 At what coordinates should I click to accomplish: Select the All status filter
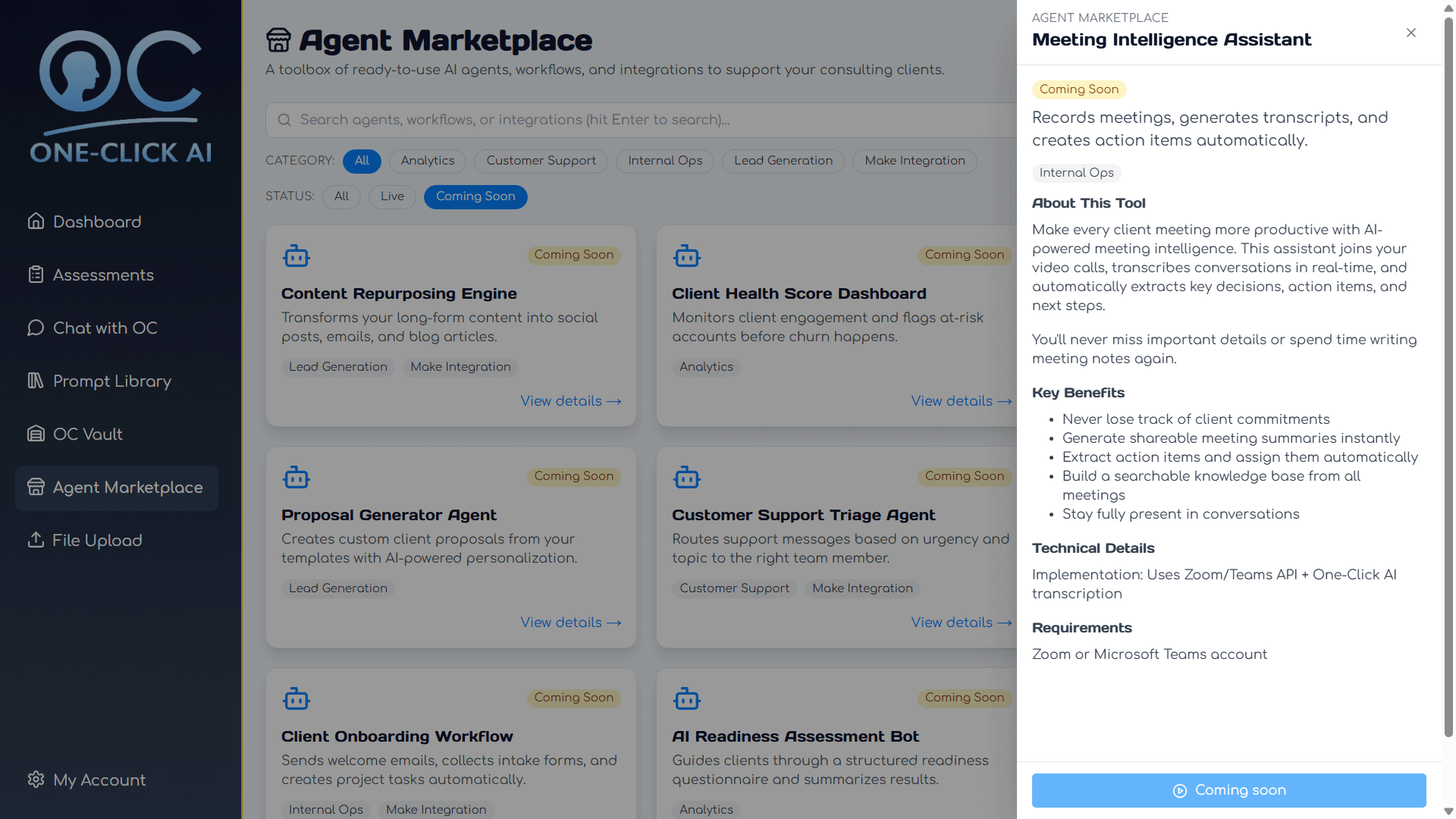tap(341, 196)
